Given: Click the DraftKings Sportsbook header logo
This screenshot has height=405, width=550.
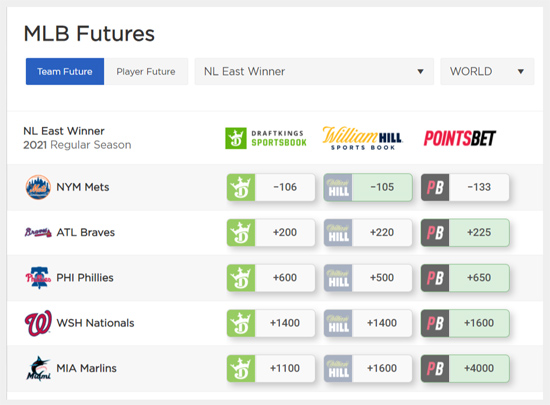Looking at the screenshot, I should point(266,138).
